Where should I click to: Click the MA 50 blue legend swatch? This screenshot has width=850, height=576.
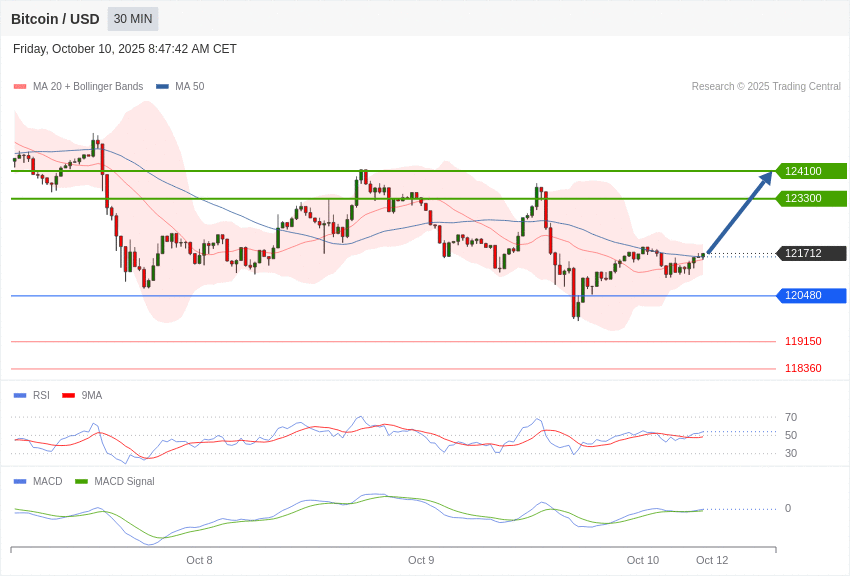(x=162, y=87)
